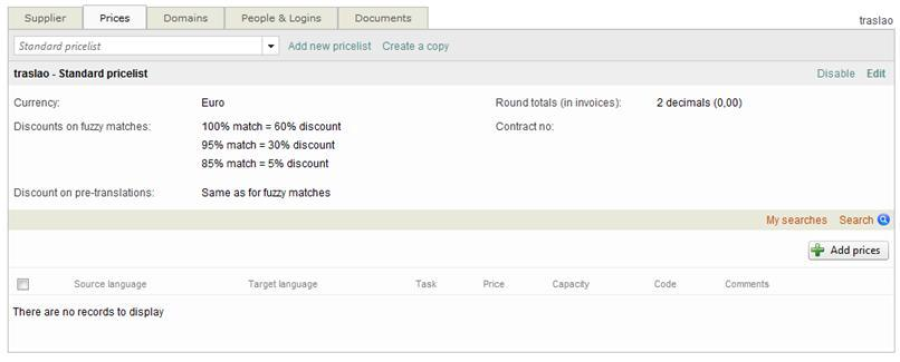The image size is (900, 362).
Task: Sort by Target language column header
Action: coord(282,284)
